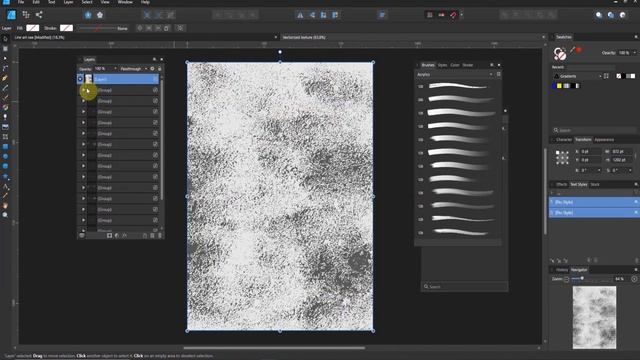
Task: Select the Zoom tool in left toolbar
Action: pos(5,215)
